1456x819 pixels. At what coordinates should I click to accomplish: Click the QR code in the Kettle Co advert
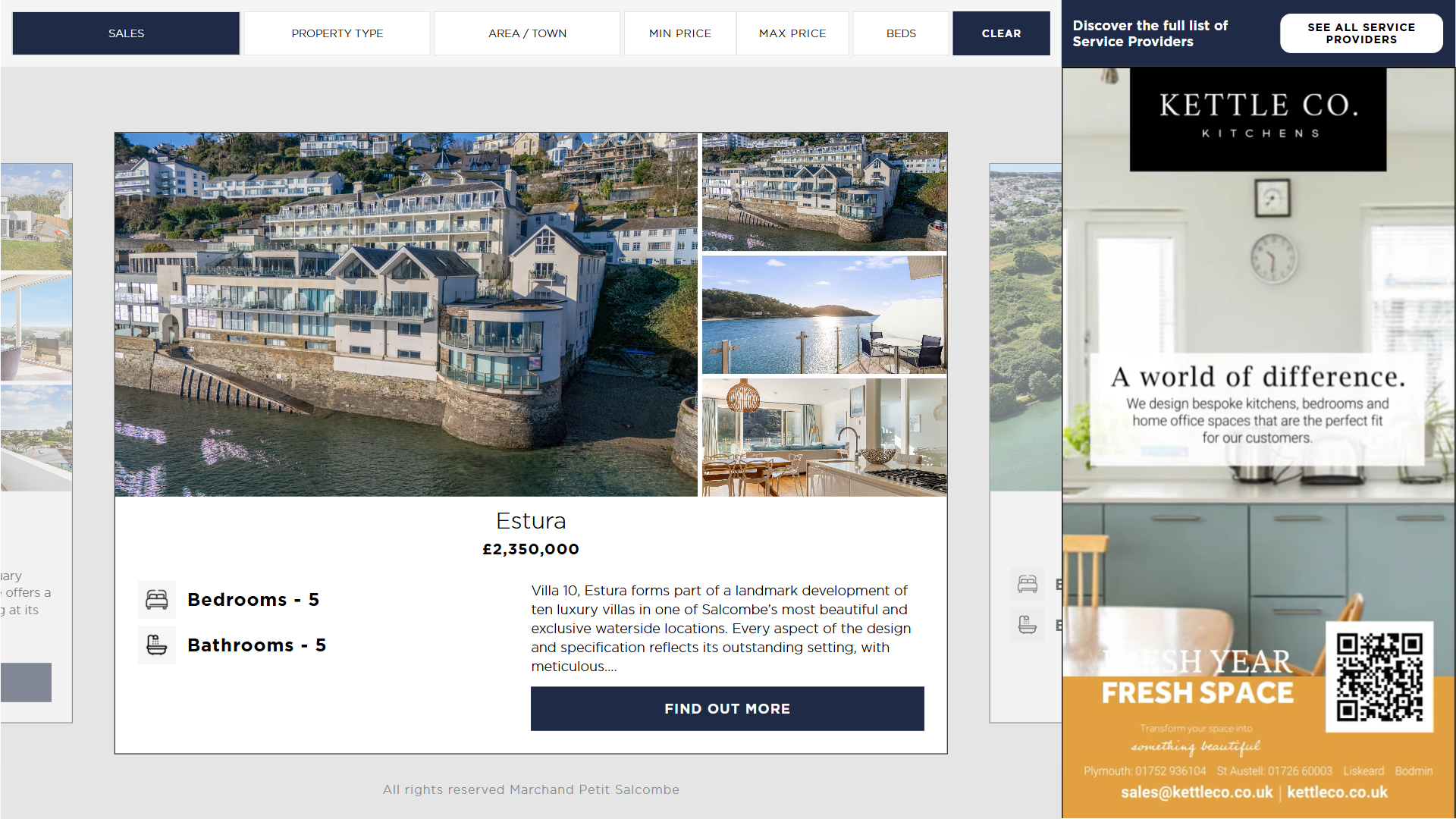coord(1379,677)
